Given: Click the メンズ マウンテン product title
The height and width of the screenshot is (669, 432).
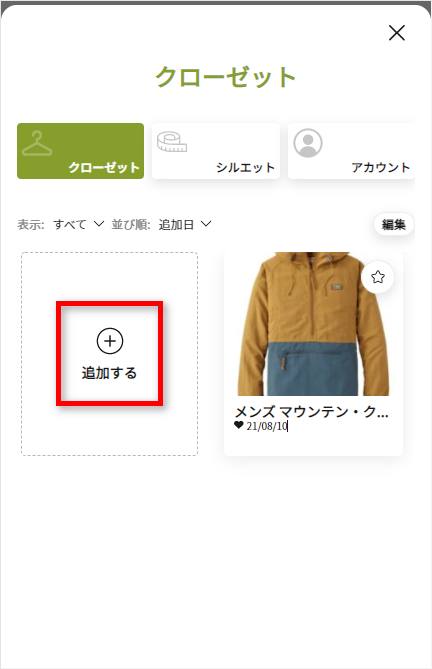Looking at the screenshot, I should [312, 412].
